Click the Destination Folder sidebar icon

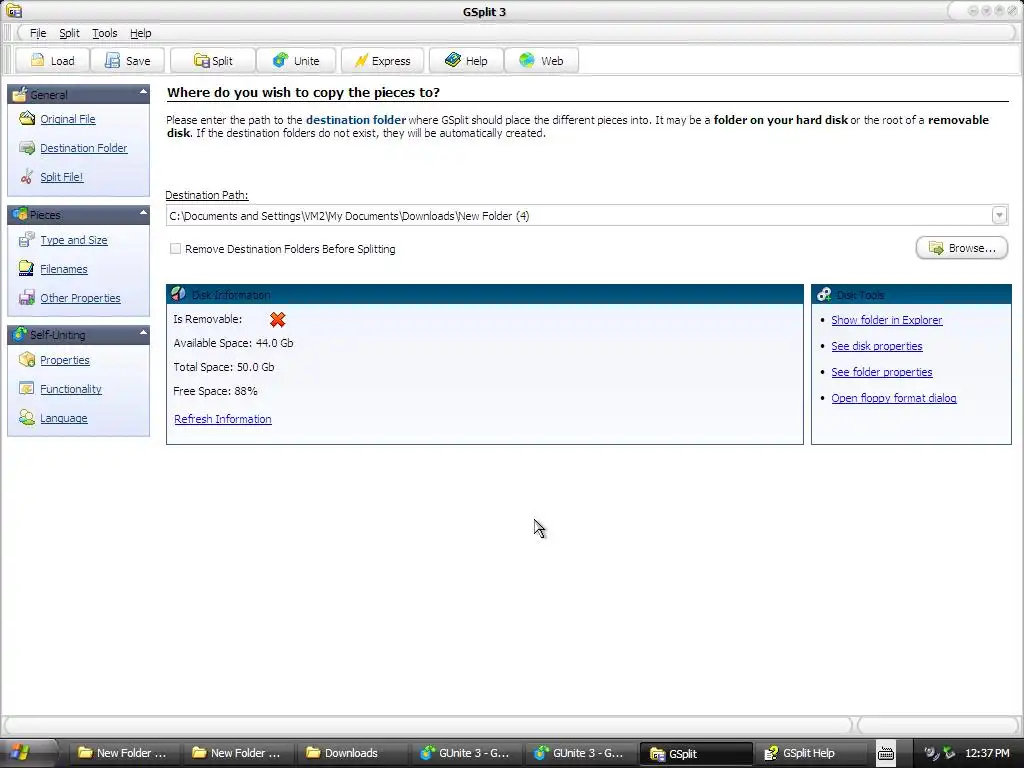point(27,148)
